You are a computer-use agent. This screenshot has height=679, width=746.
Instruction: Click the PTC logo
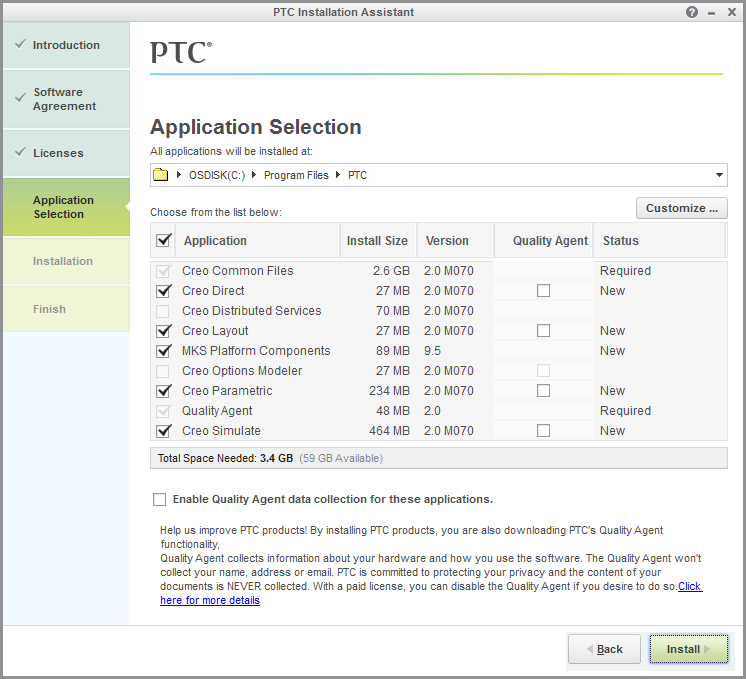[181, 52]
